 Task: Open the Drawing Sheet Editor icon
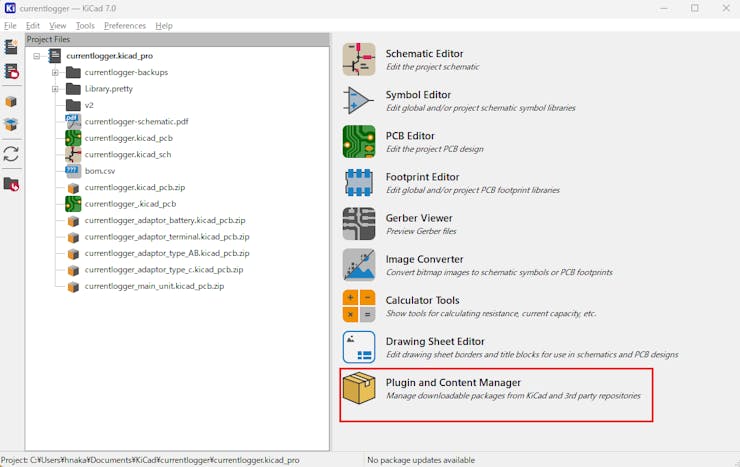point(359,347)
